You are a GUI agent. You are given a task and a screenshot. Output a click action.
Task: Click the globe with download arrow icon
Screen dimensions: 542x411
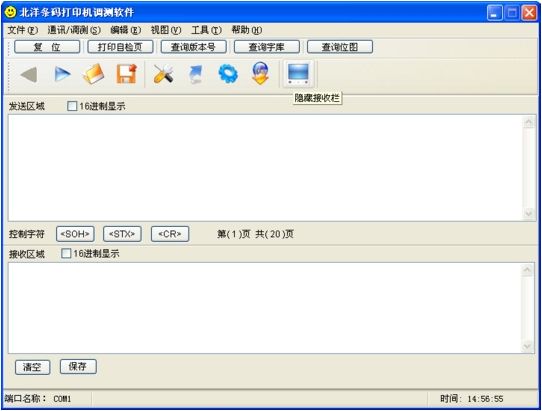[x=260, y=73]
